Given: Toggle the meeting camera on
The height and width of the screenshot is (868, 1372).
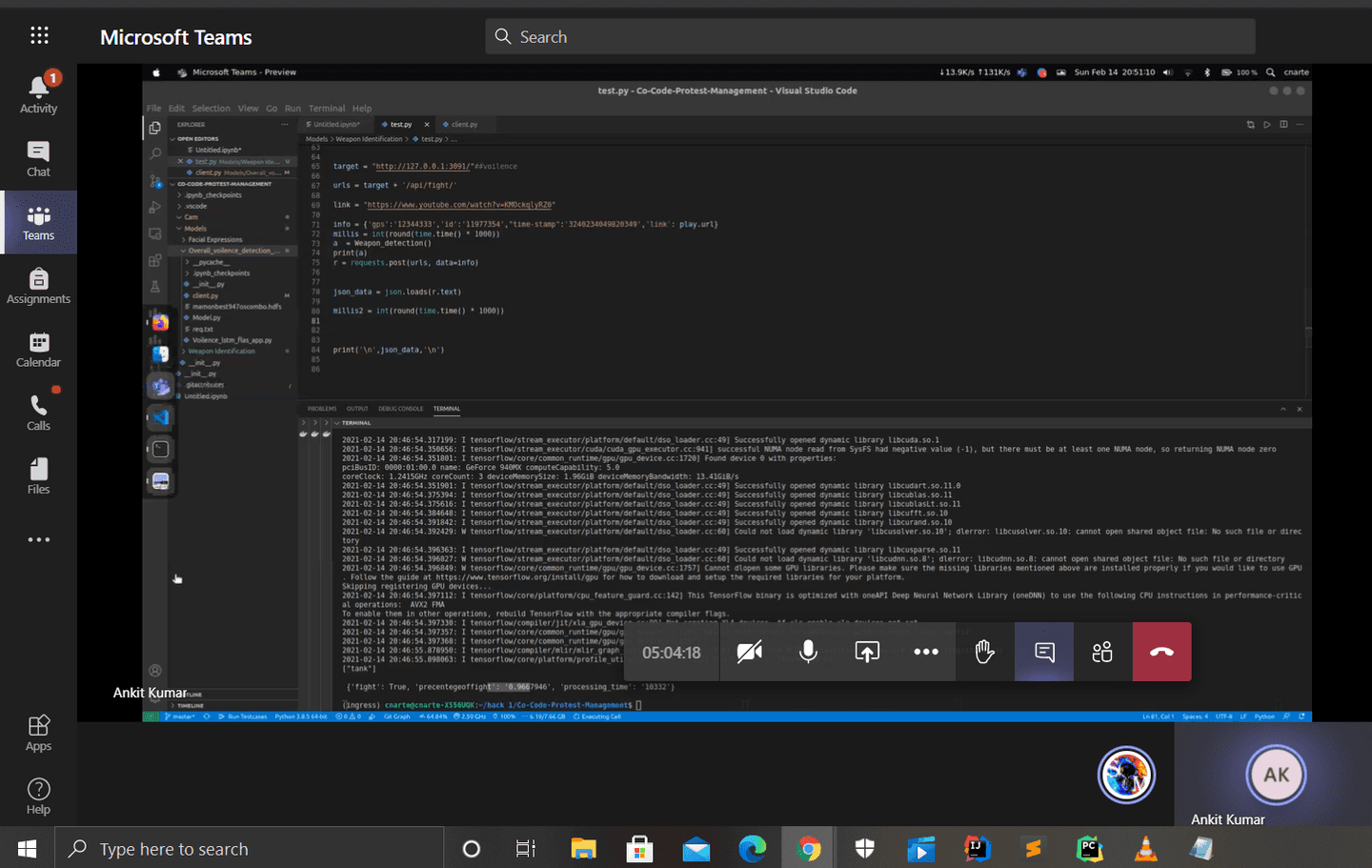Looking at the screenshot, I should coord(750,652).
